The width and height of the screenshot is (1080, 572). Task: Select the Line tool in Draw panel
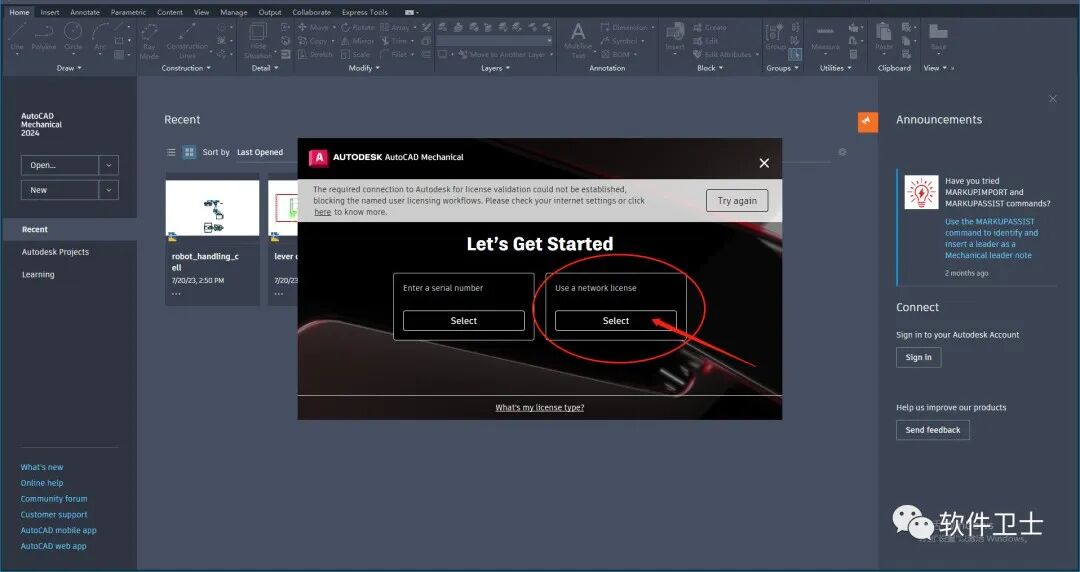17,37
